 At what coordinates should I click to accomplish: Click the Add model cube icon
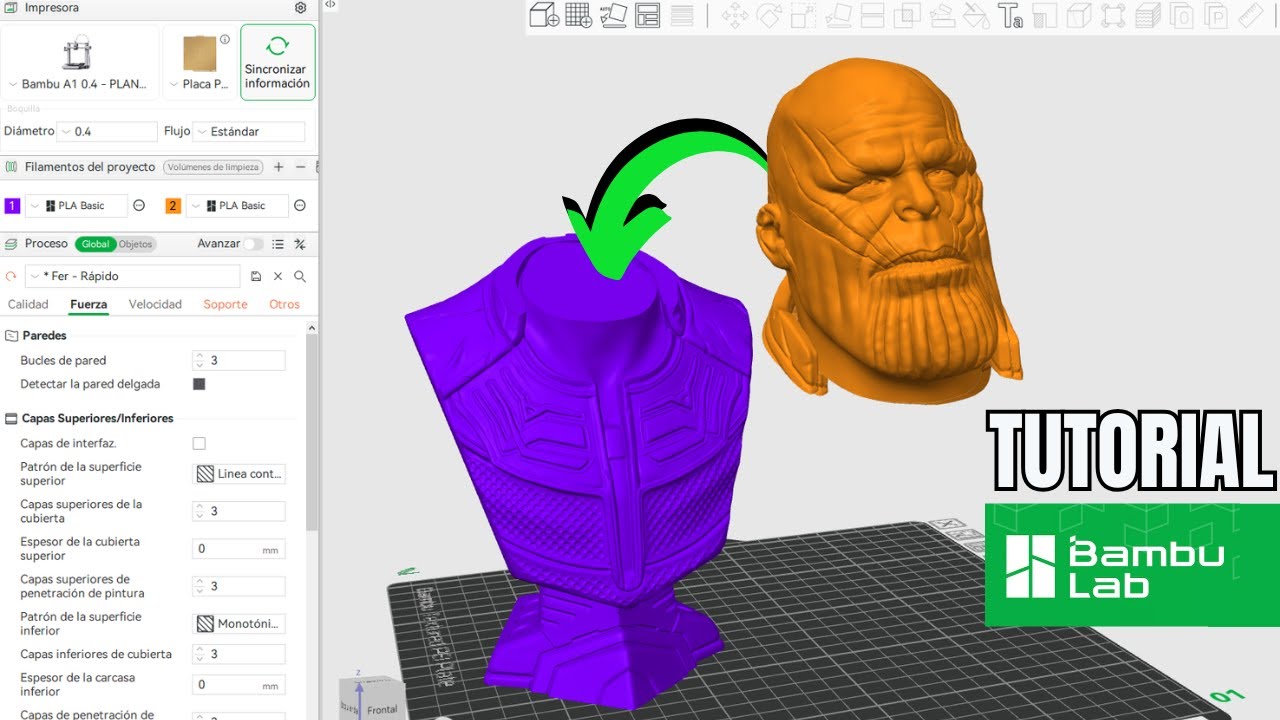point(544,16)
